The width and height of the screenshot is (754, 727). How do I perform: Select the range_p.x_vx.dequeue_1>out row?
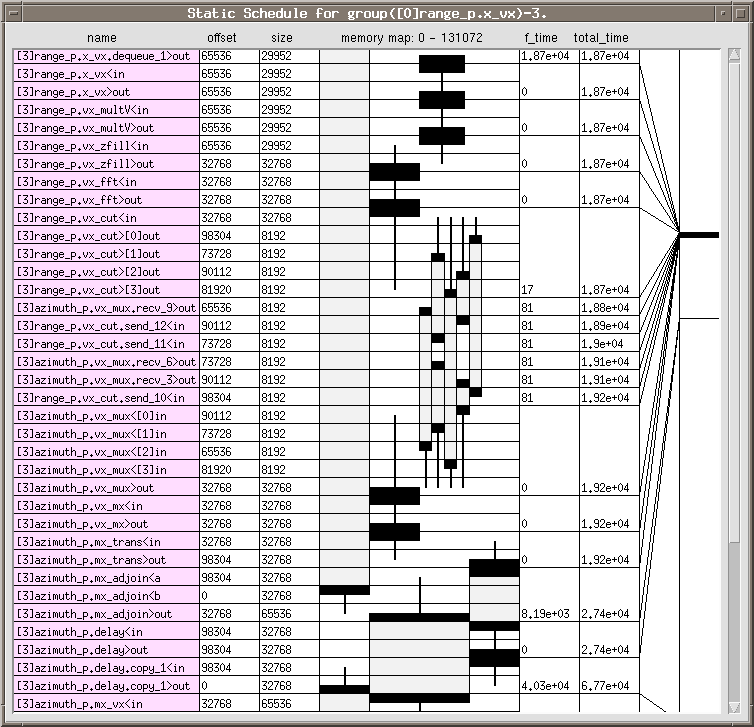104,56
